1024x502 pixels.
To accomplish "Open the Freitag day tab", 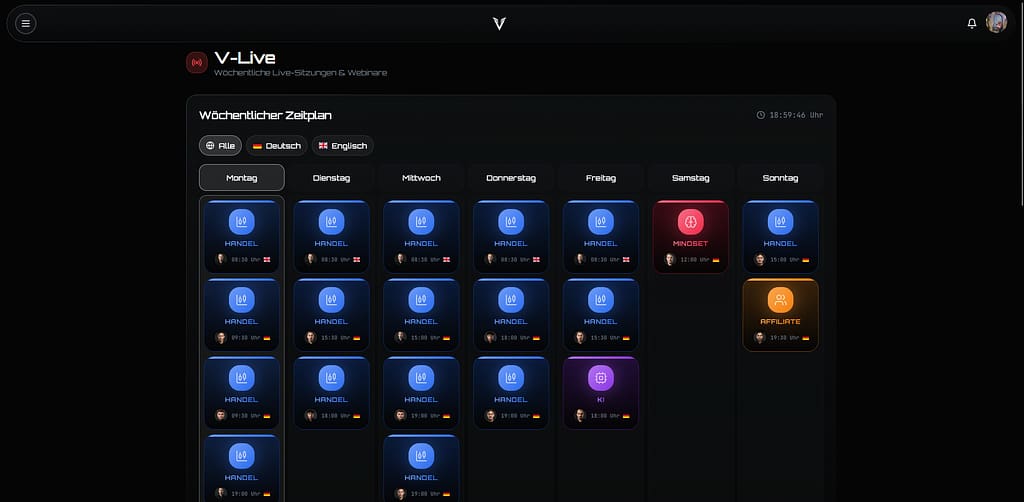I will click(x=600, y=178).
